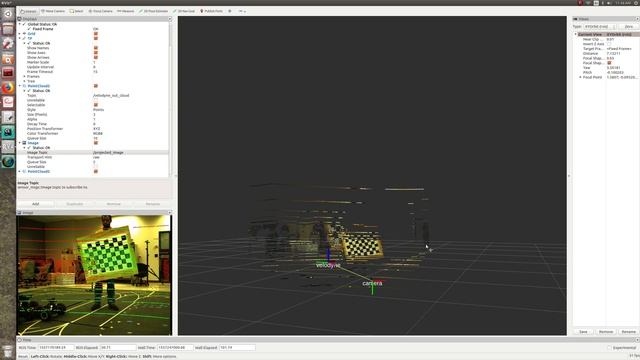
Task: Expand the last PointCloud2 node
Action: [x=20, y=171]
